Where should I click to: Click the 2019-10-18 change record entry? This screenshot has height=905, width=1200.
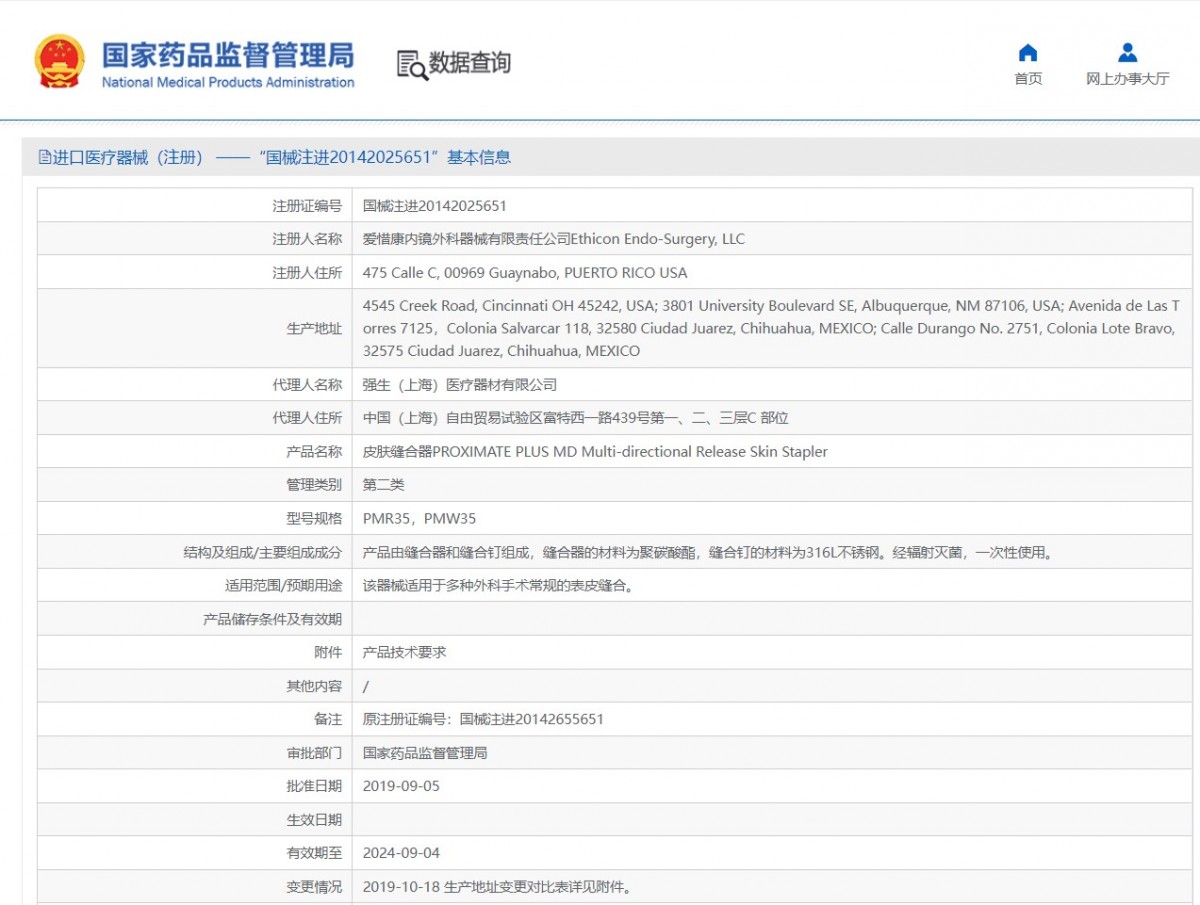coord(497,887)
